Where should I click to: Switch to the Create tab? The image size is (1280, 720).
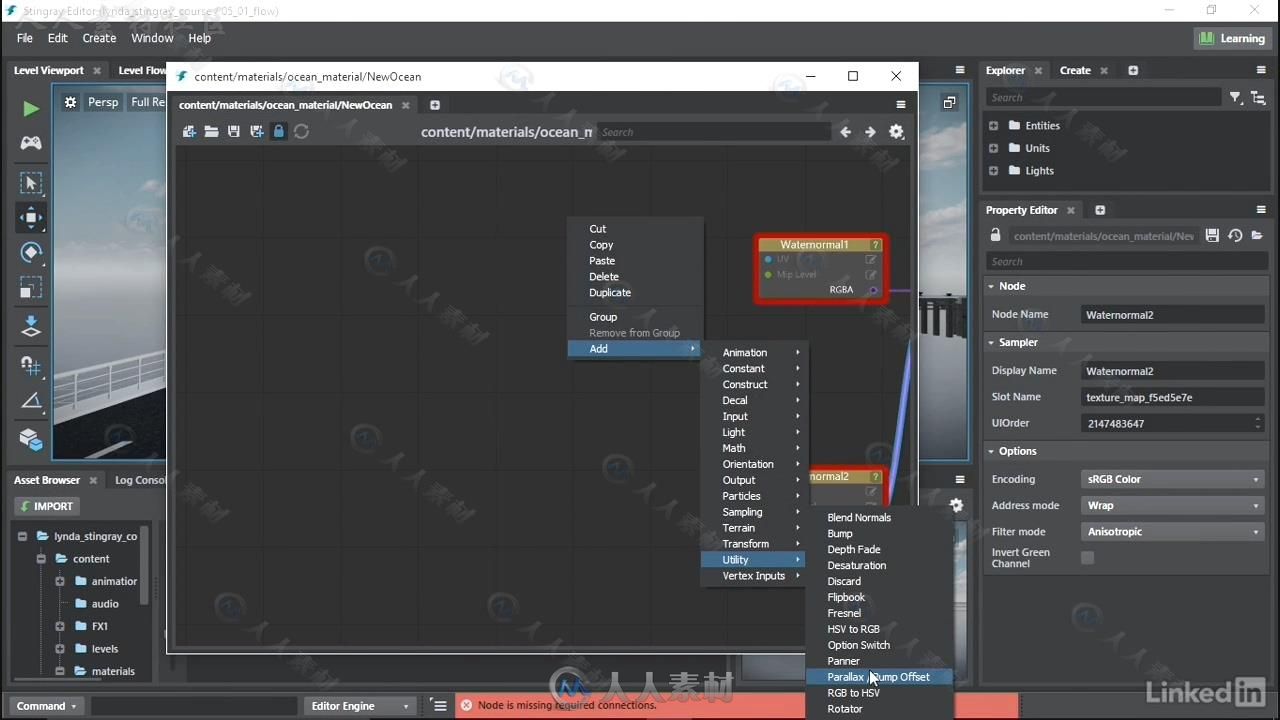coord(1075,70)
